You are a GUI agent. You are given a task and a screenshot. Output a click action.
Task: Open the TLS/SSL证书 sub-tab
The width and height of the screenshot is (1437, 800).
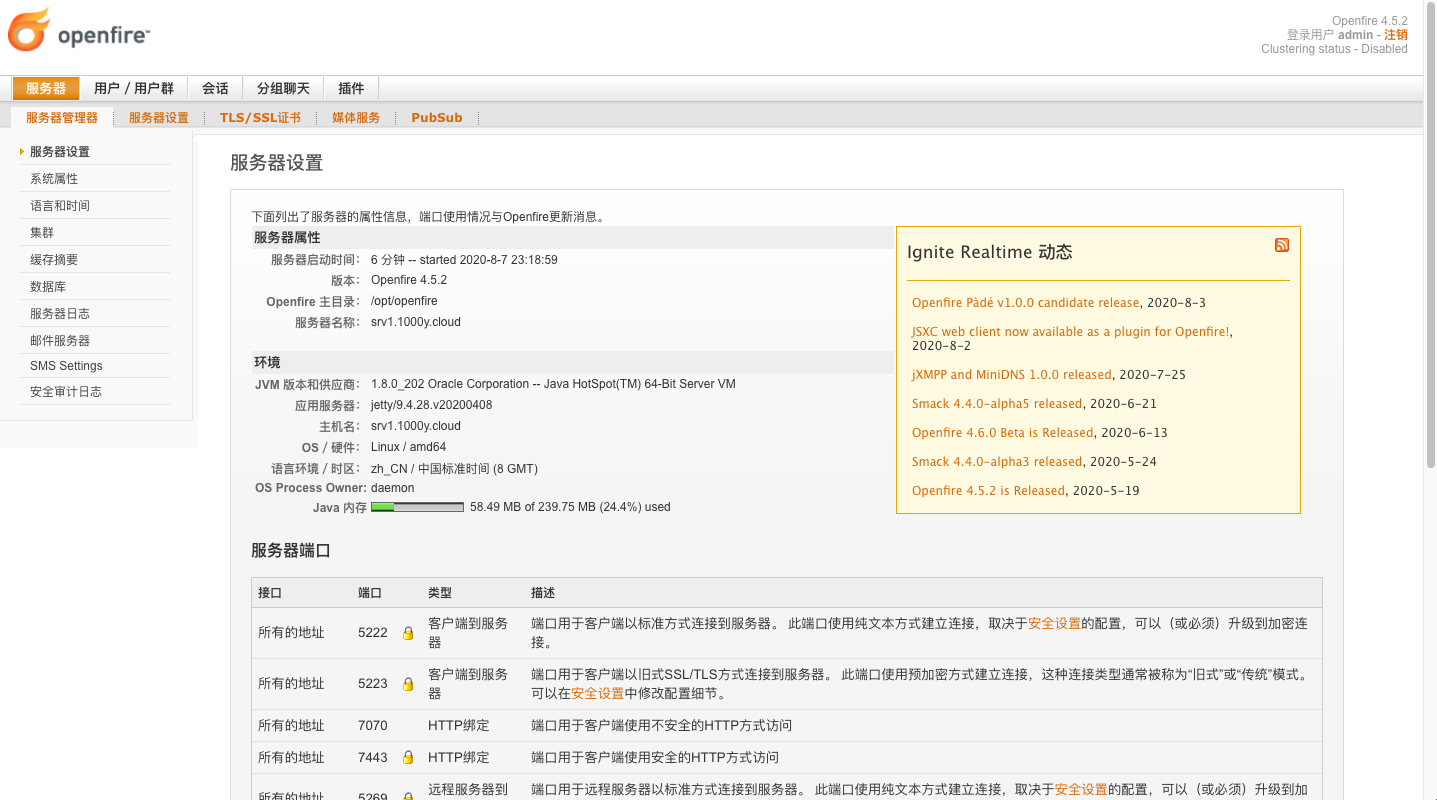point(260,118)
